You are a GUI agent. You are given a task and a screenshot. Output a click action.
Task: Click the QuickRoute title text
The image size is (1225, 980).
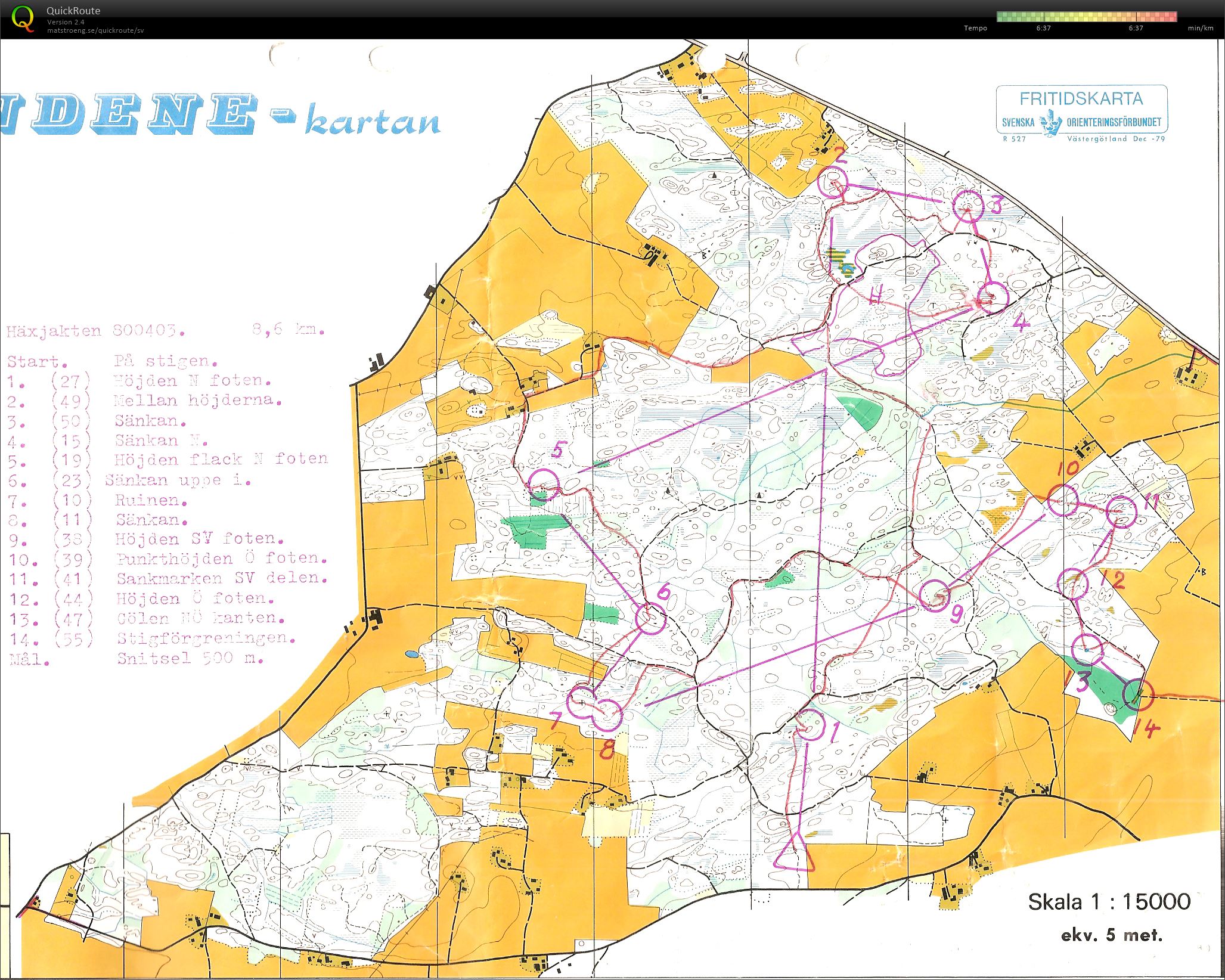[73, 11]
